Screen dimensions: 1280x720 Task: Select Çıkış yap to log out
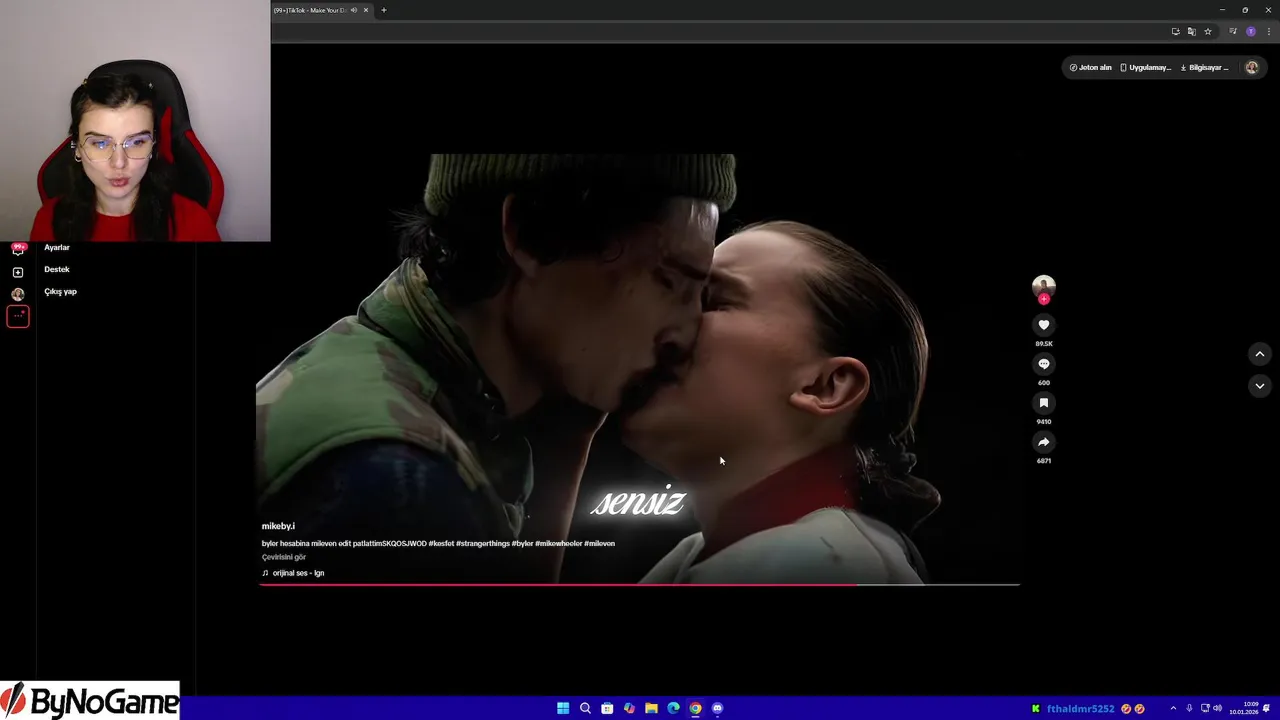coord(60,292)
